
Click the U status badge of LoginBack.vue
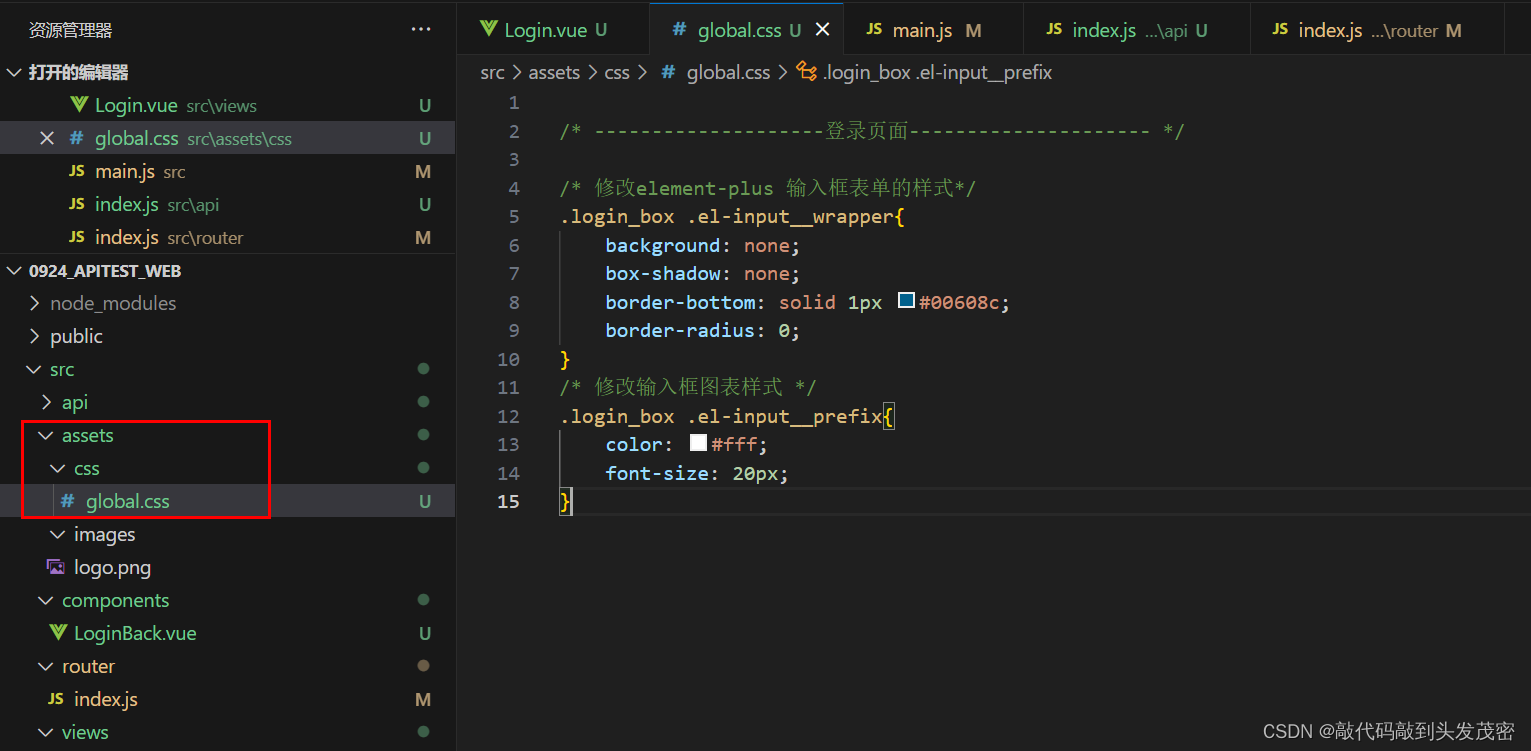coord(425,633)
